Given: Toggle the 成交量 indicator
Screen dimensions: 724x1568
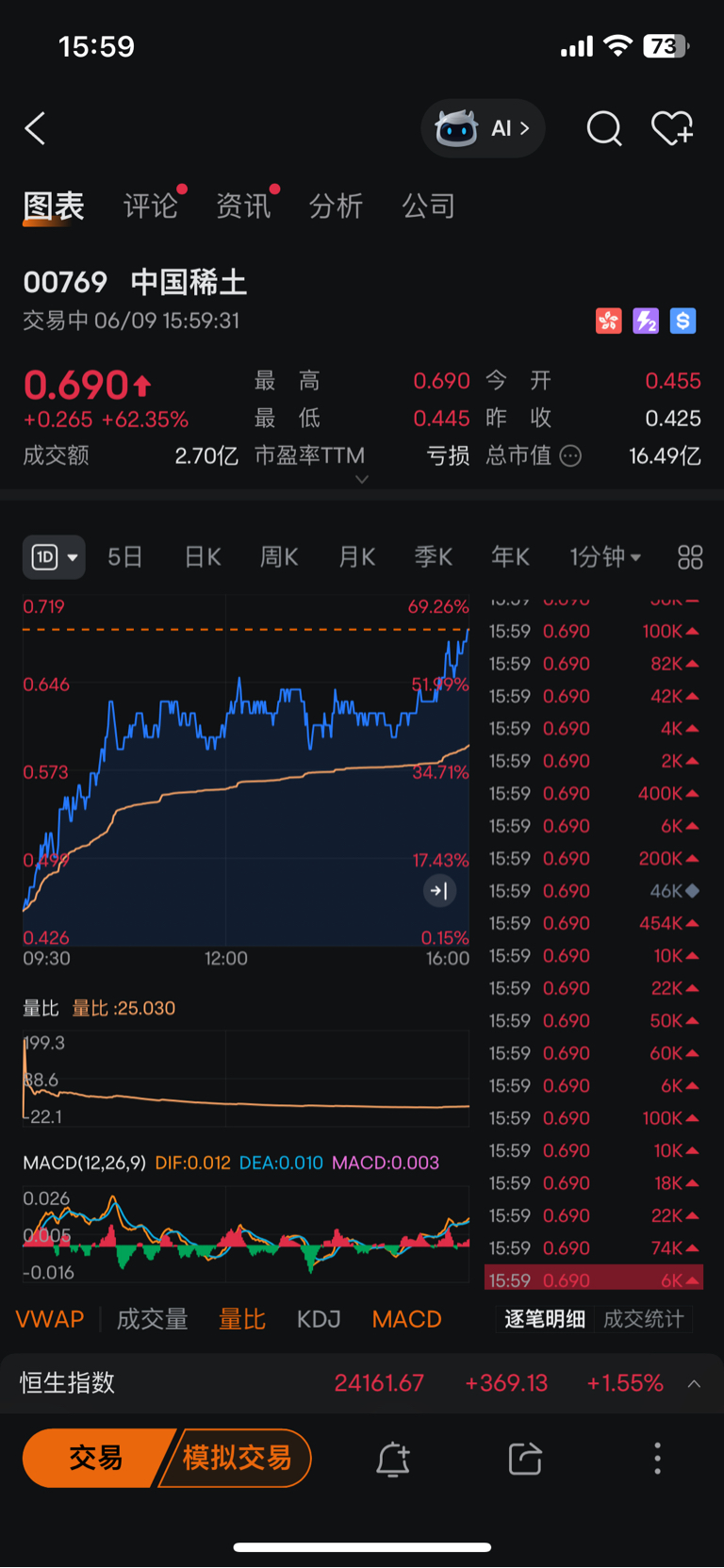Looking at the screenshot, I should pos(152,1319).
